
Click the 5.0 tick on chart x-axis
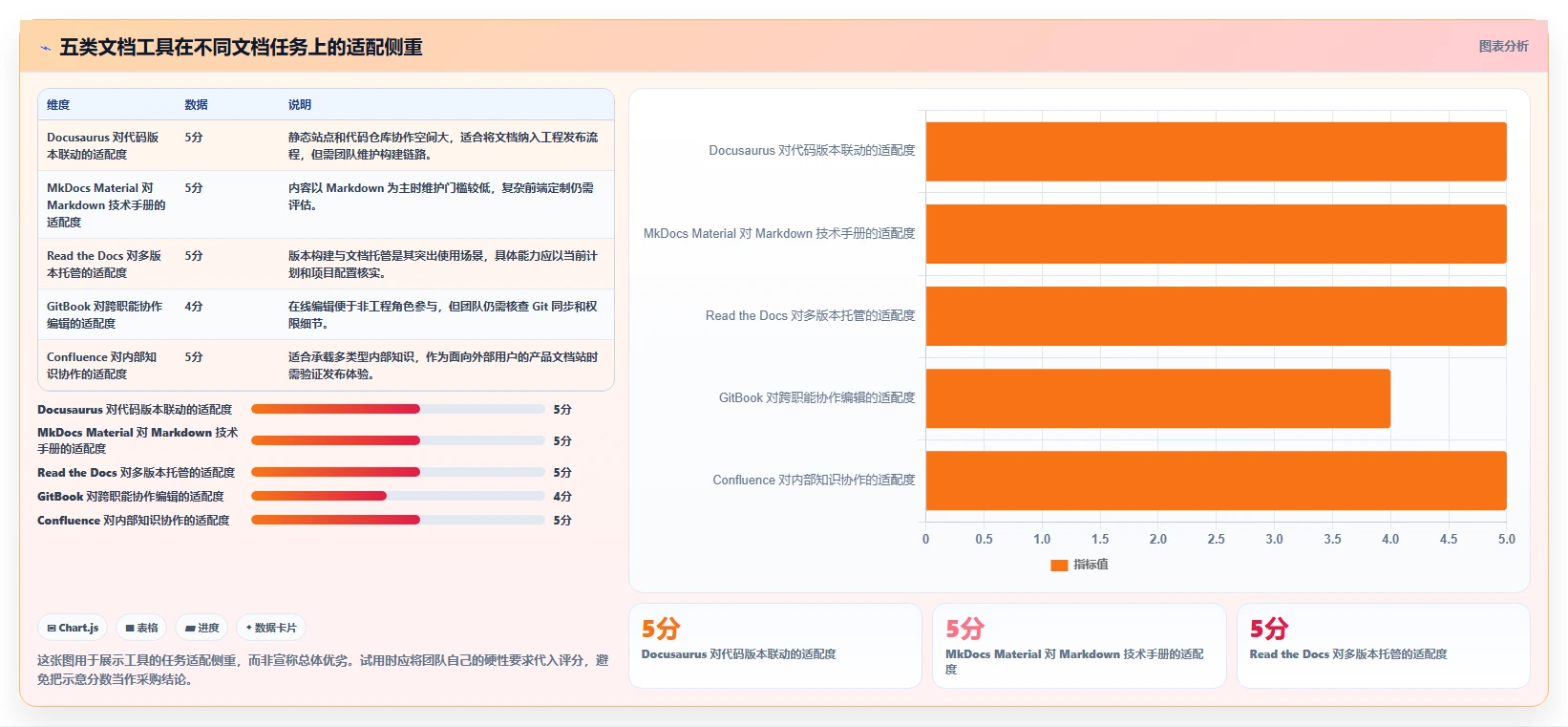coord(1506,539)
